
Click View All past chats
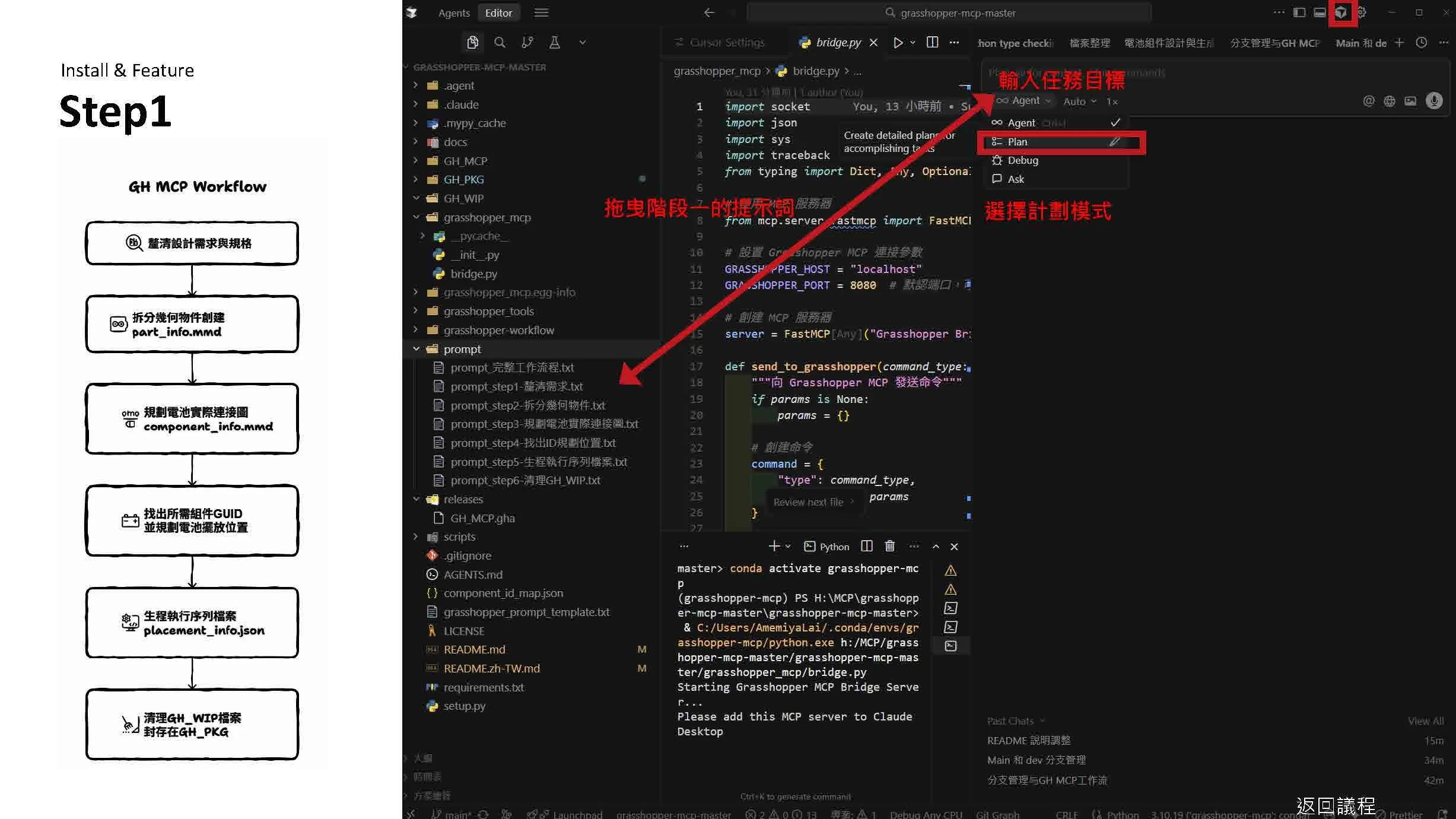[1425, 721]
